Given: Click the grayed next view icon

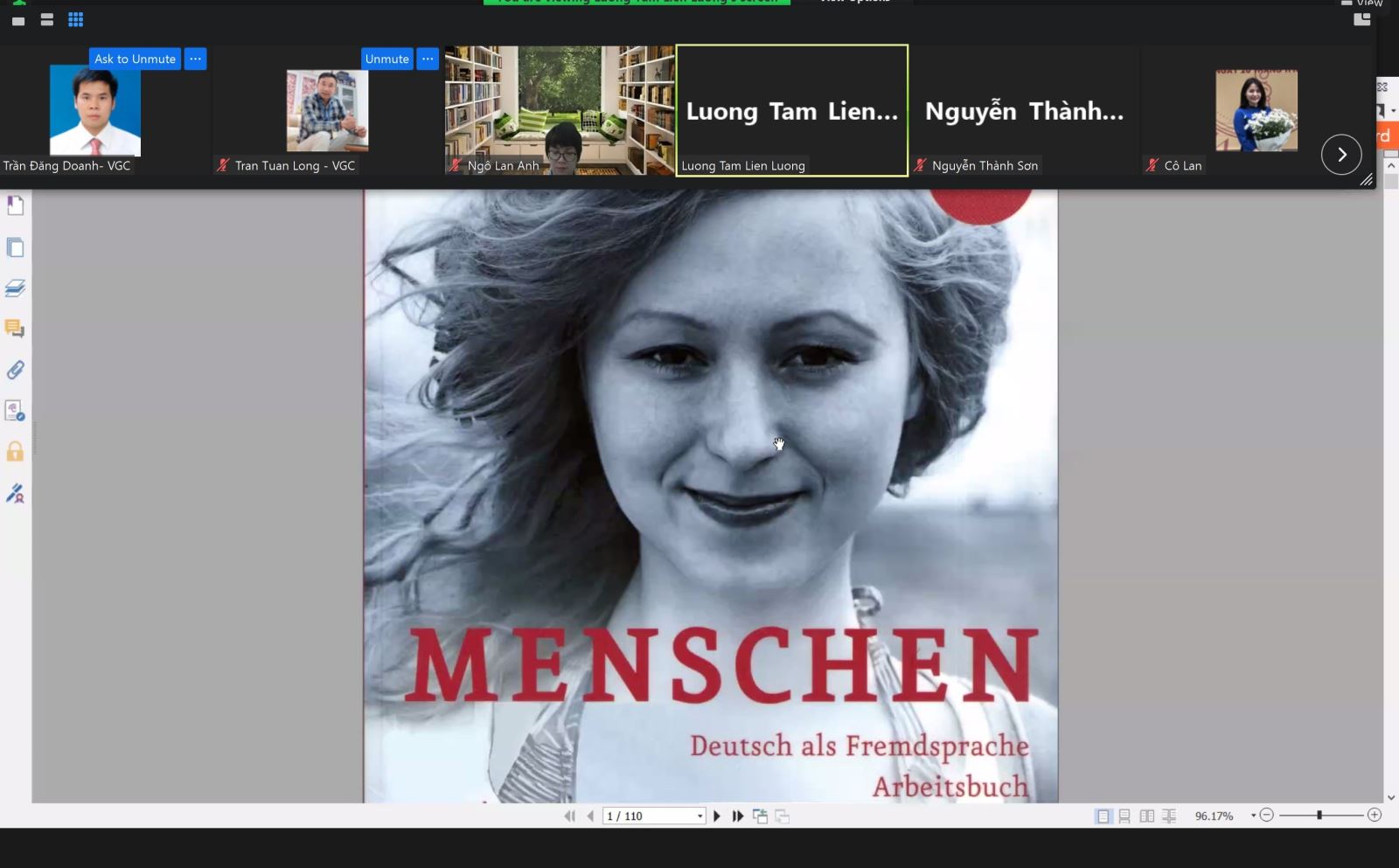Looking at the screenshot, I should (x=782, y=816).
